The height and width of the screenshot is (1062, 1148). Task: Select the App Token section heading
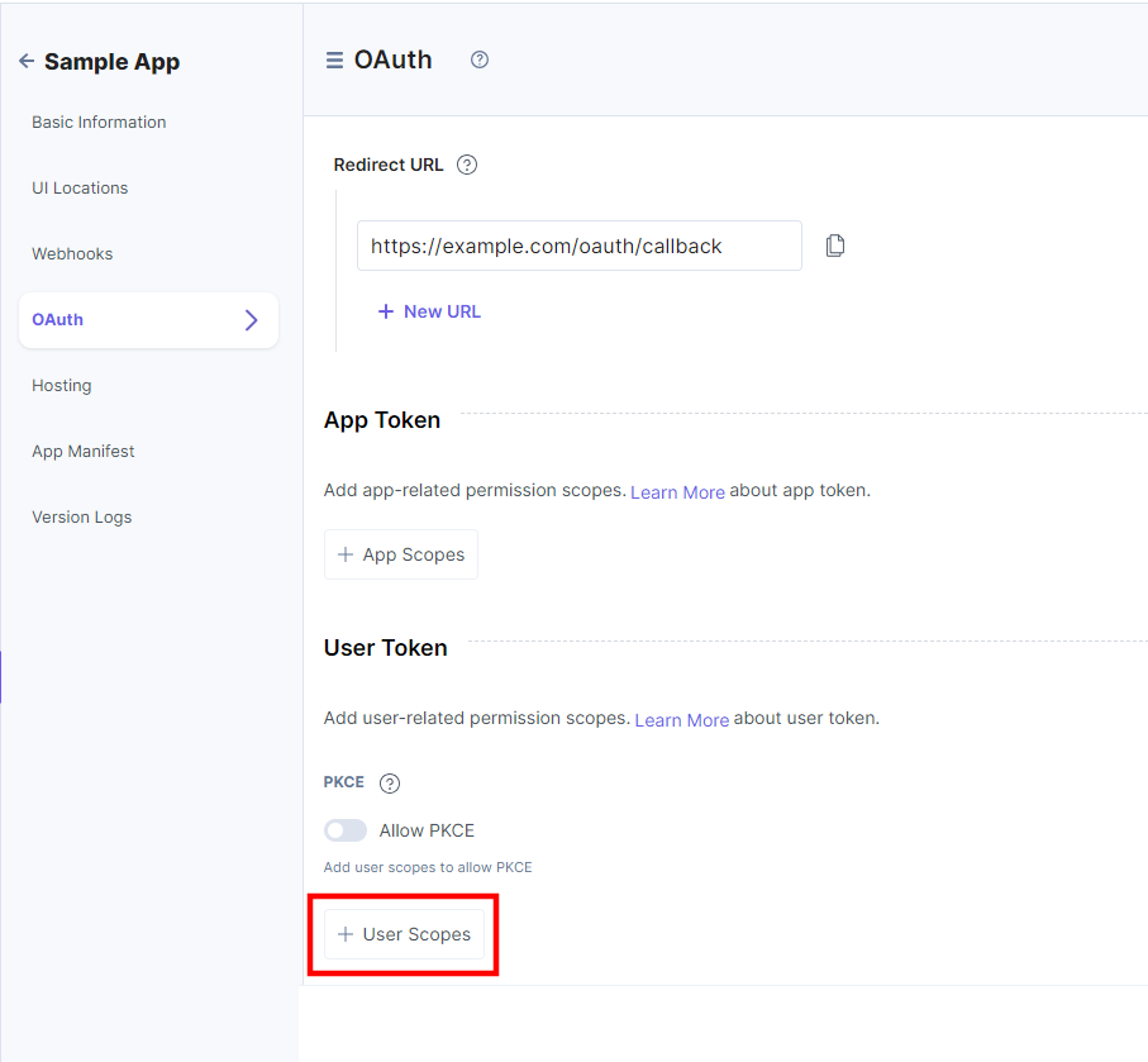point(382,420)
